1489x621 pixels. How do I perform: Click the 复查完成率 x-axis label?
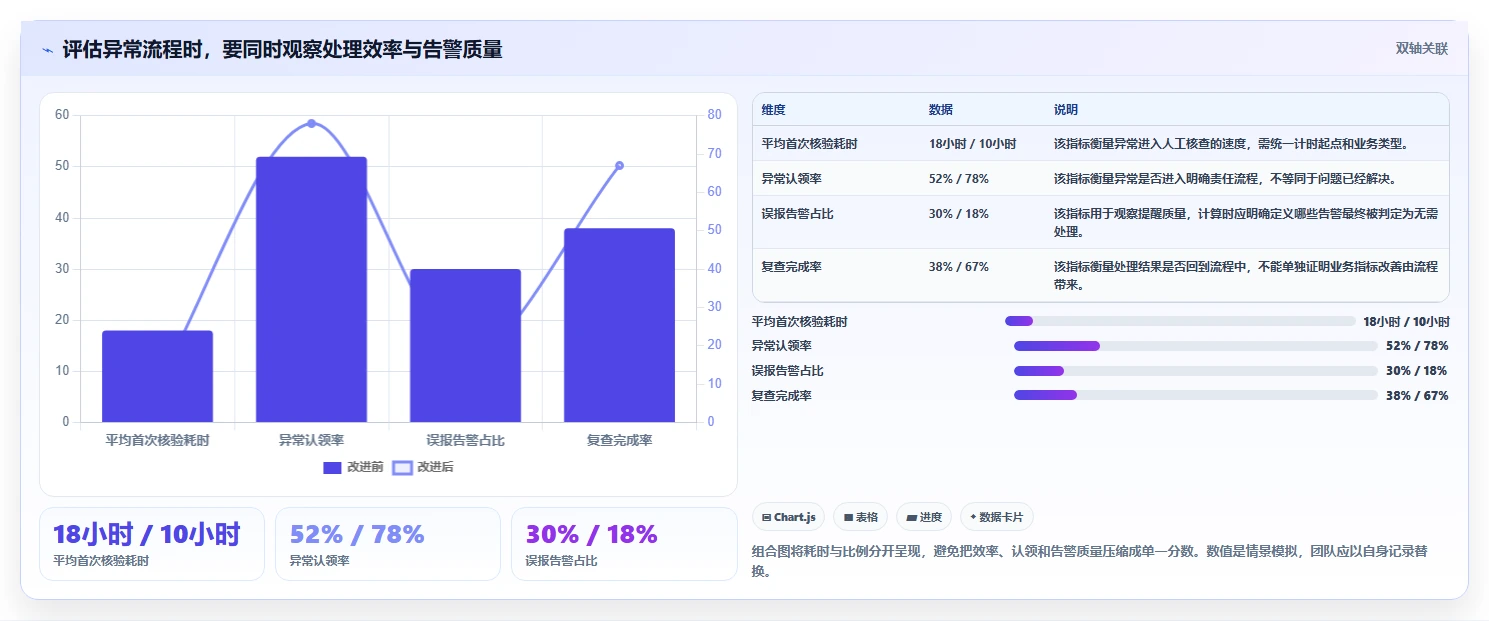coord(619,440)
